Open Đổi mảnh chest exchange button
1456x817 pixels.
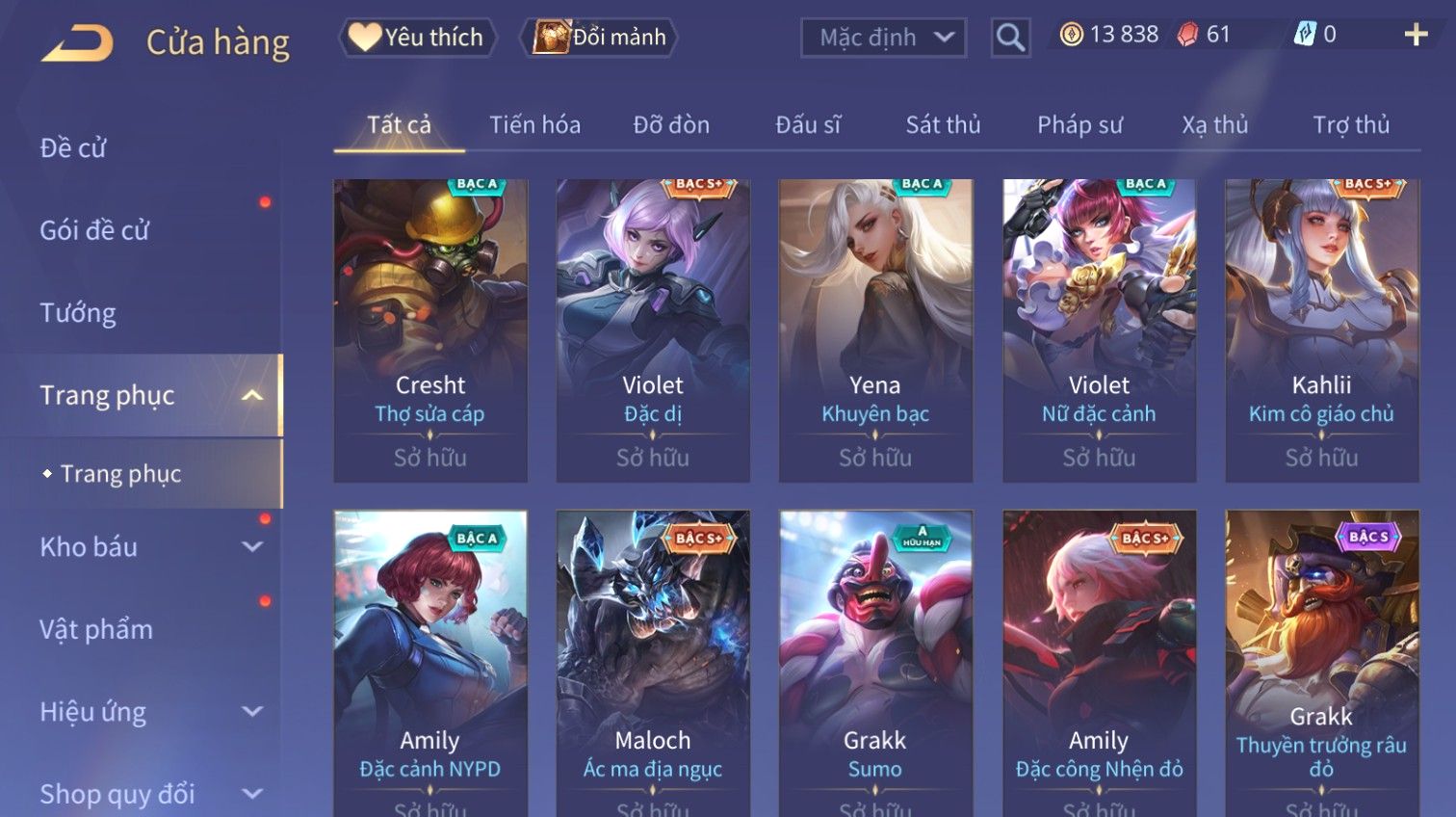point(599,38)
